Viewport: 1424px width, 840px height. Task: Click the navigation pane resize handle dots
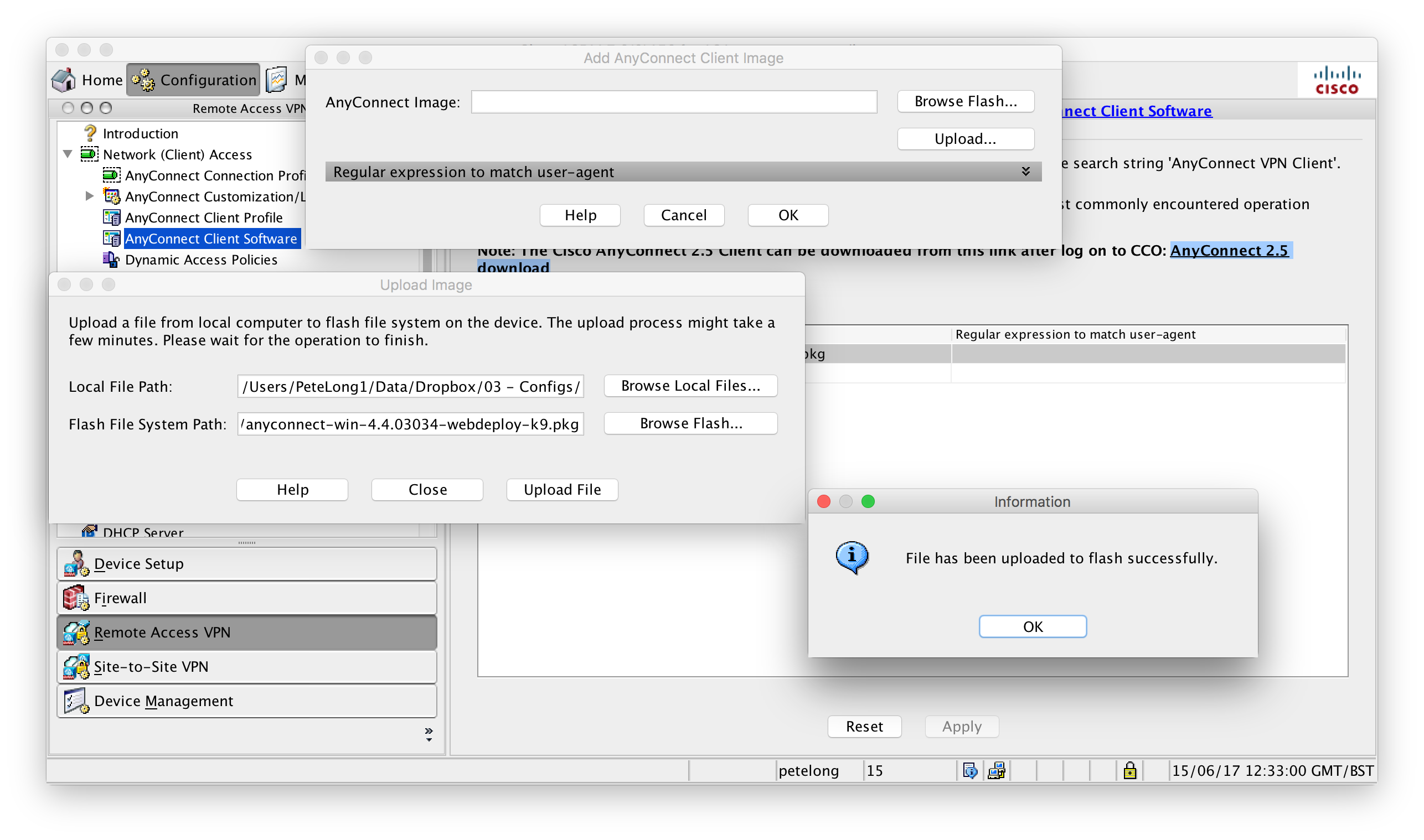point(247,542)
